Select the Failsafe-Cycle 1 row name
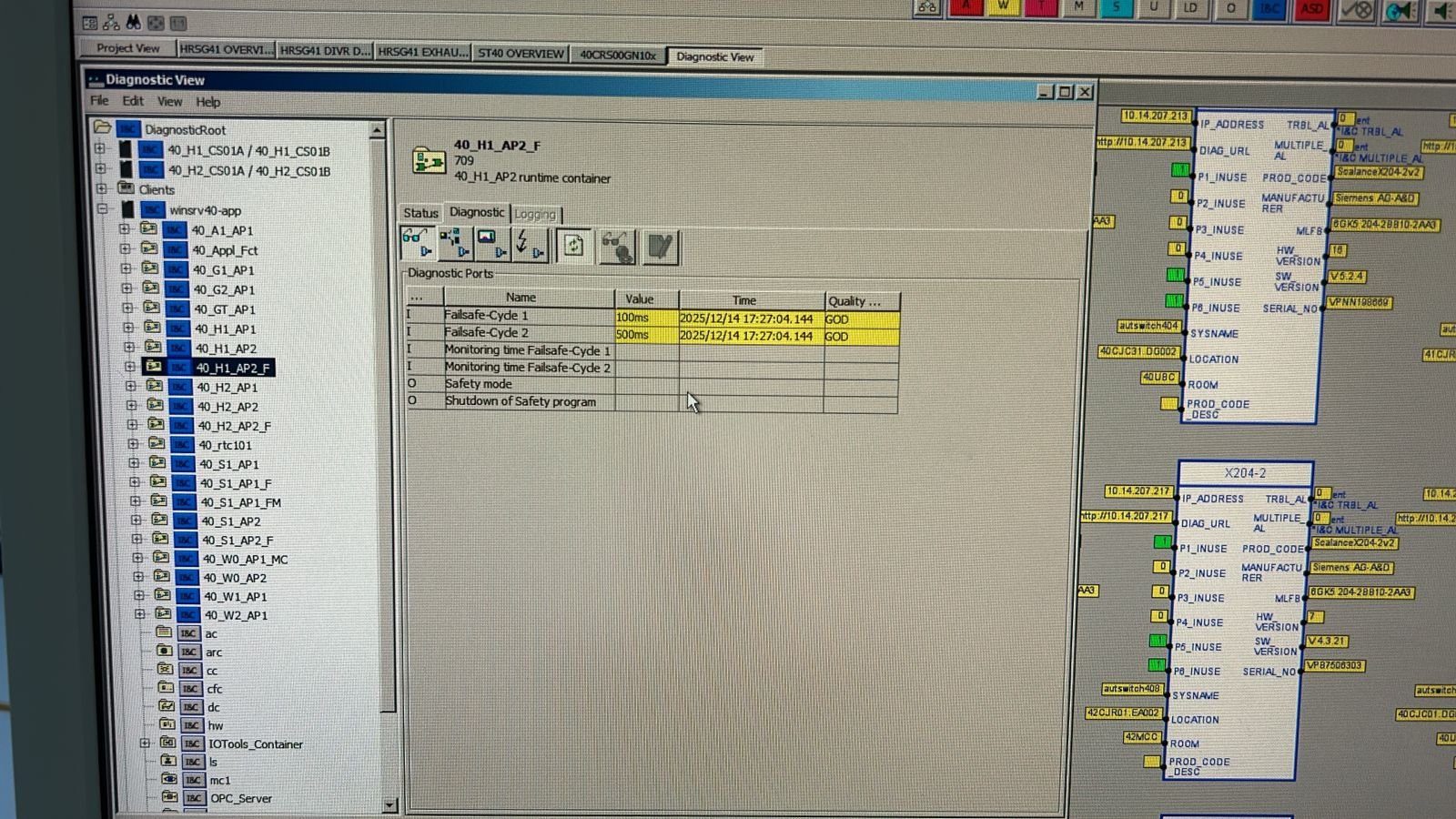Image resolution: width=1456 pixels, height=819 pixels. pos(486,315)
